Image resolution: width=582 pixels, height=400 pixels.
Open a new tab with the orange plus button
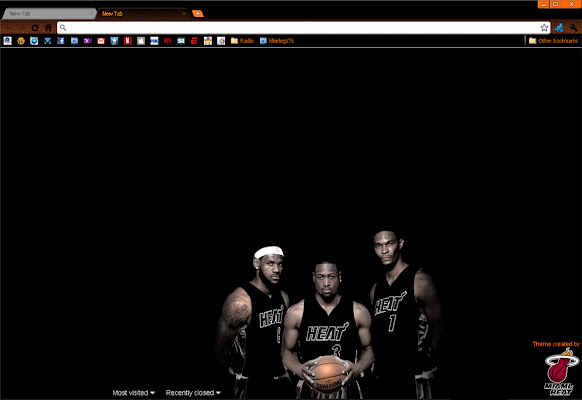(x=197, y=14)
